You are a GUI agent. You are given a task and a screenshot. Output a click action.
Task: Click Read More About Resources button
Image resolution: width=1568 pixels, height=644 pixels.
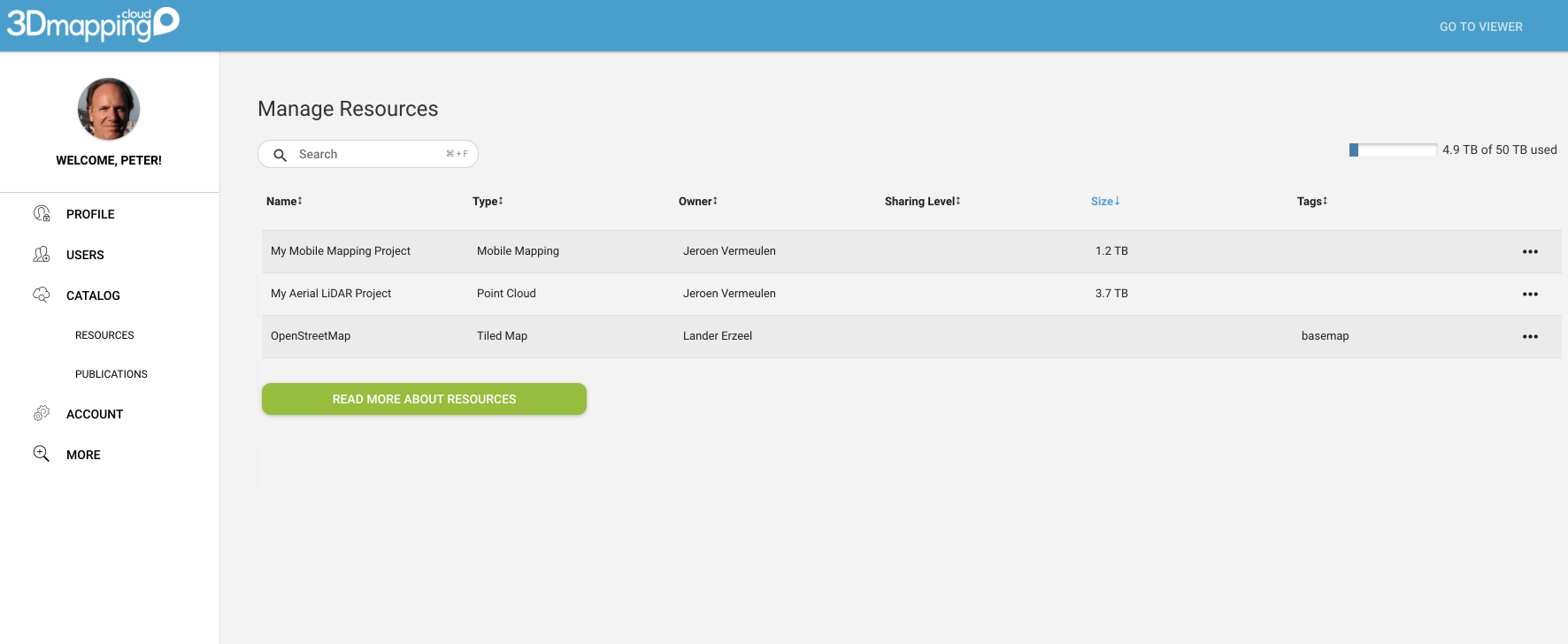point(424,399)
